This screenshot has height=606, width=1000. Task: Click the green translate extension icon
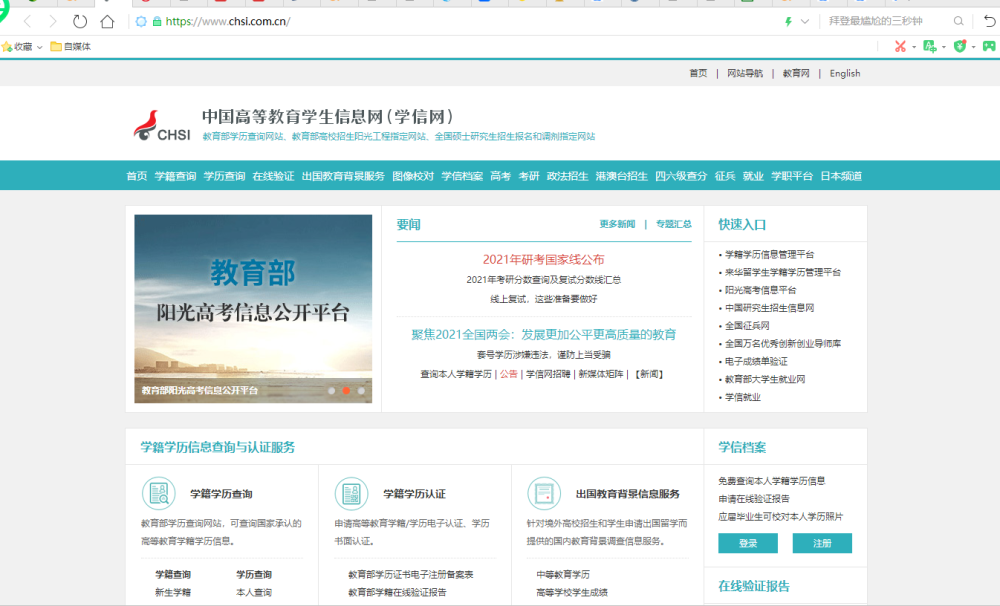pos(929,46)
